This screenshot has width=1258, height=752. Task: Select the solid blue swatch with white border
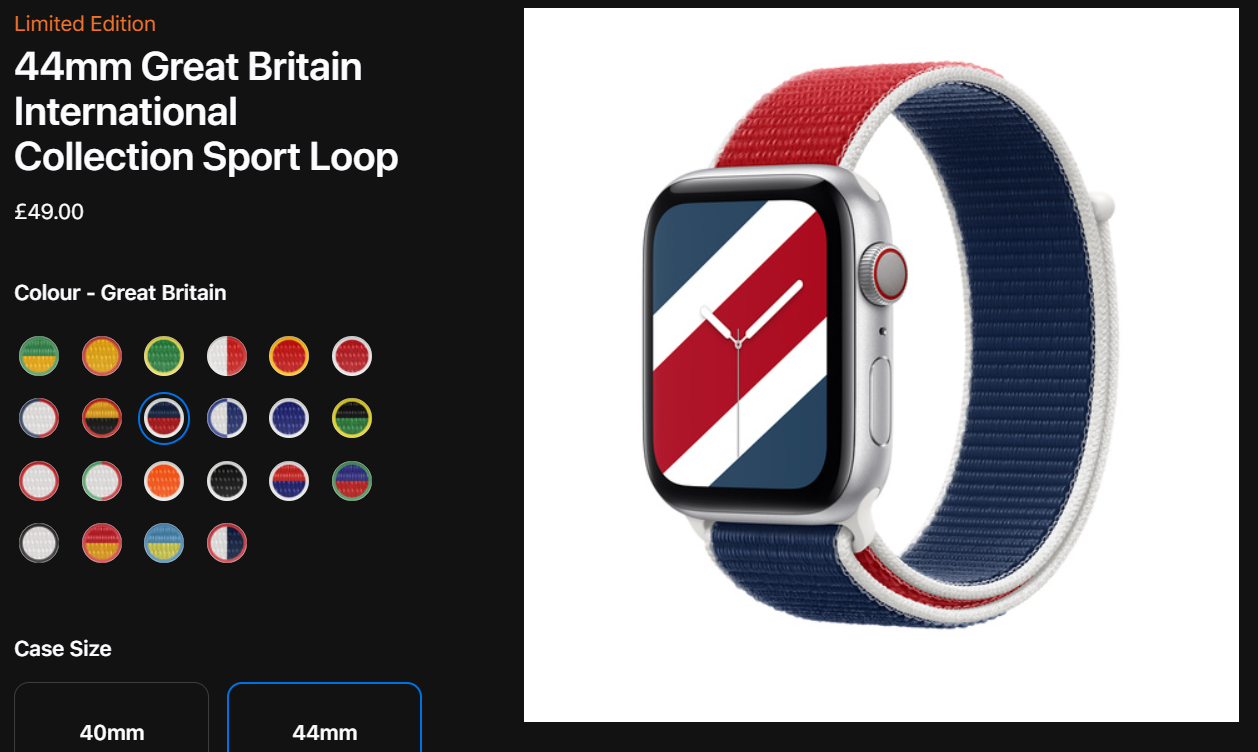tap(289, 418)
